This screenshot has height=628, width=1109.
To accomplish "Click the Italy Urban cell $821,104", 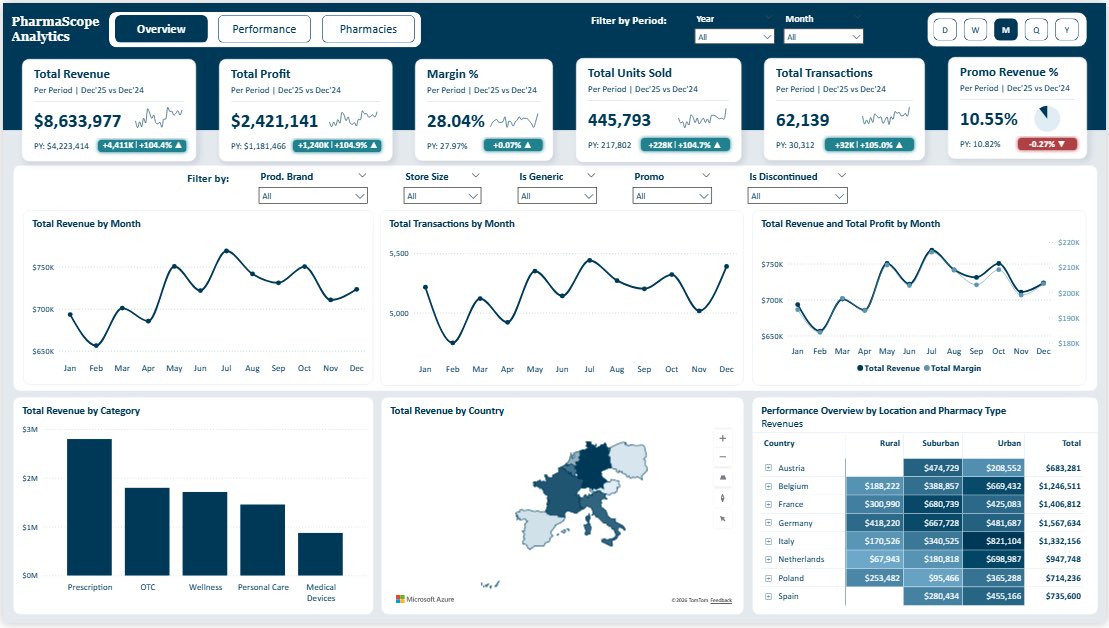I will 994,541.
